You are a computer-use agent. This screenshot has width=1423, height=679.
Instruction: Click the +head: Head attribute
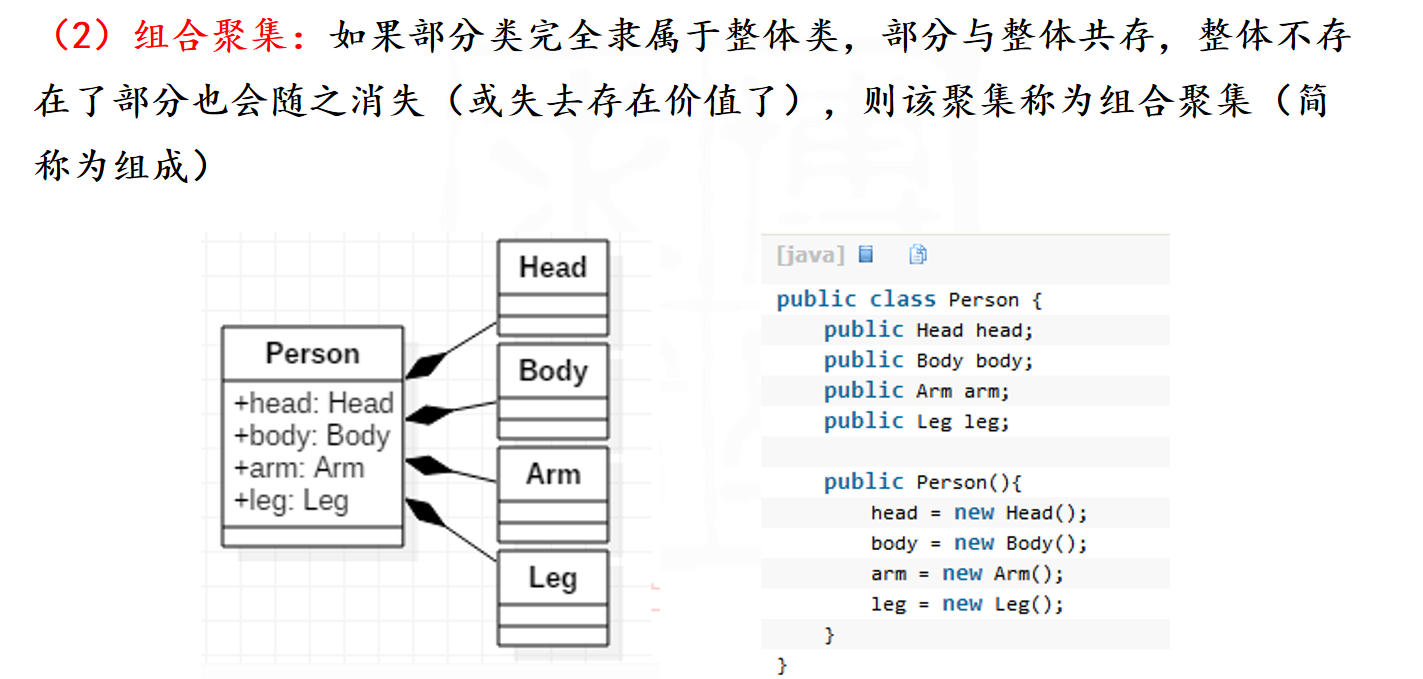pyautogui.click(x=314, y=403)
